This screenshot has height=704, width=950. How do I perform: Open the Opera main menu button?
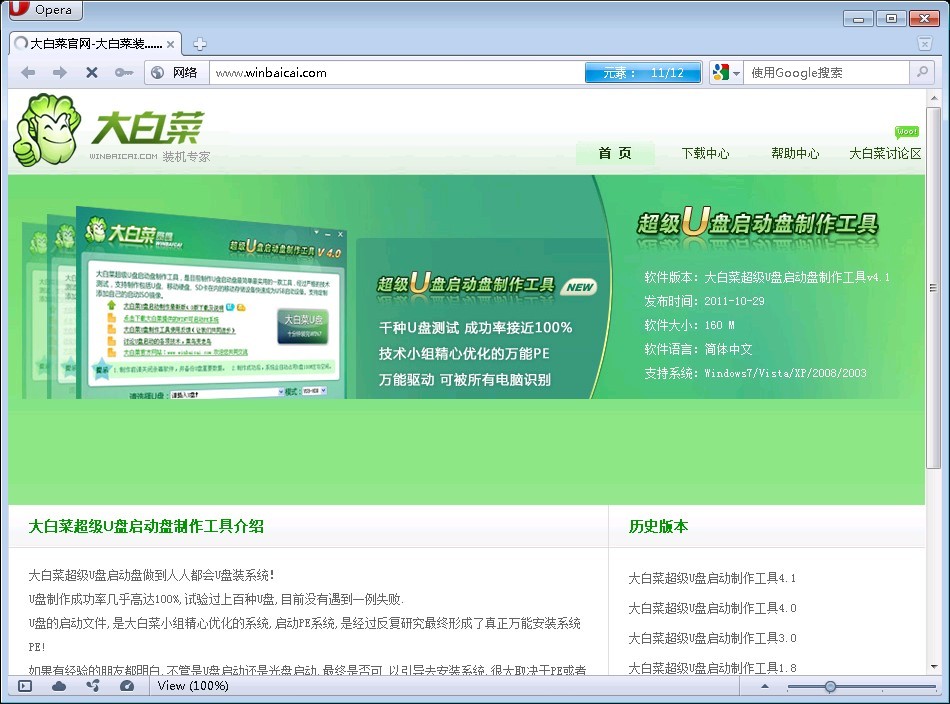(45, 10)
